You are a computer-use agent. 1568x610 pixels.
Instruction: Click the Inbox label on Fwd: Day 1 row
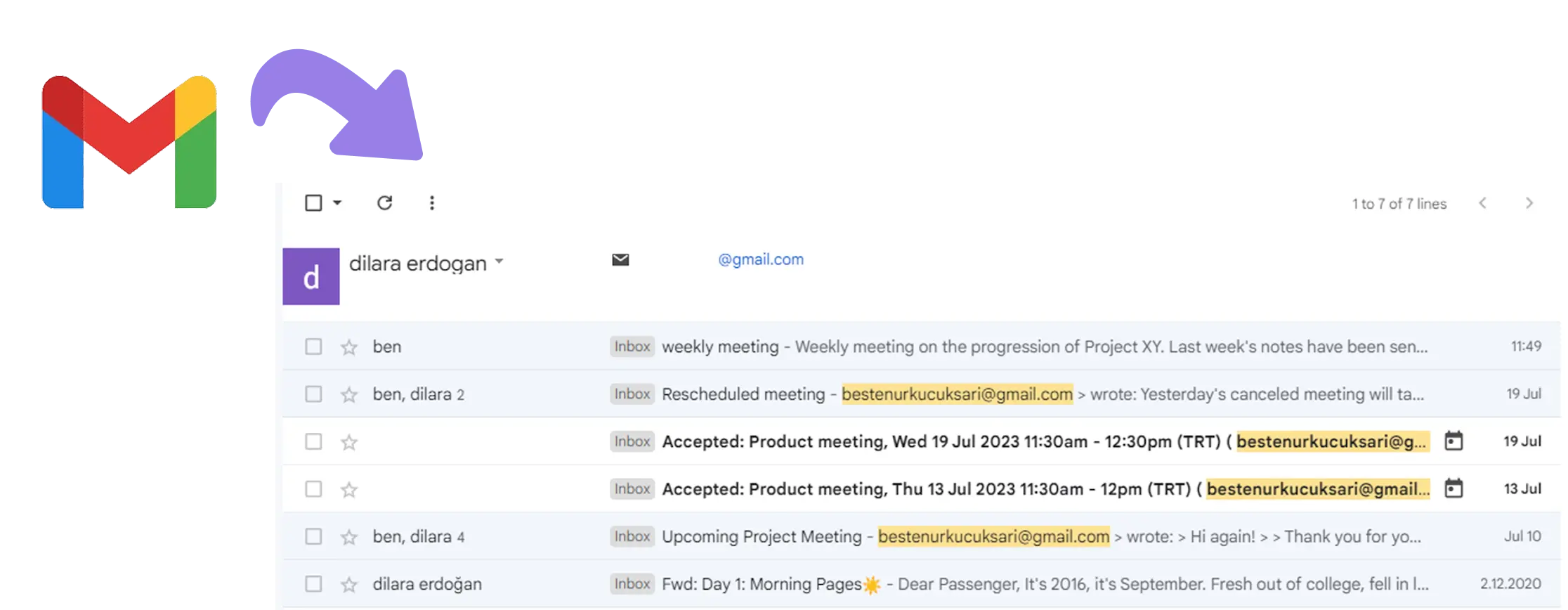tap(632, 584)
